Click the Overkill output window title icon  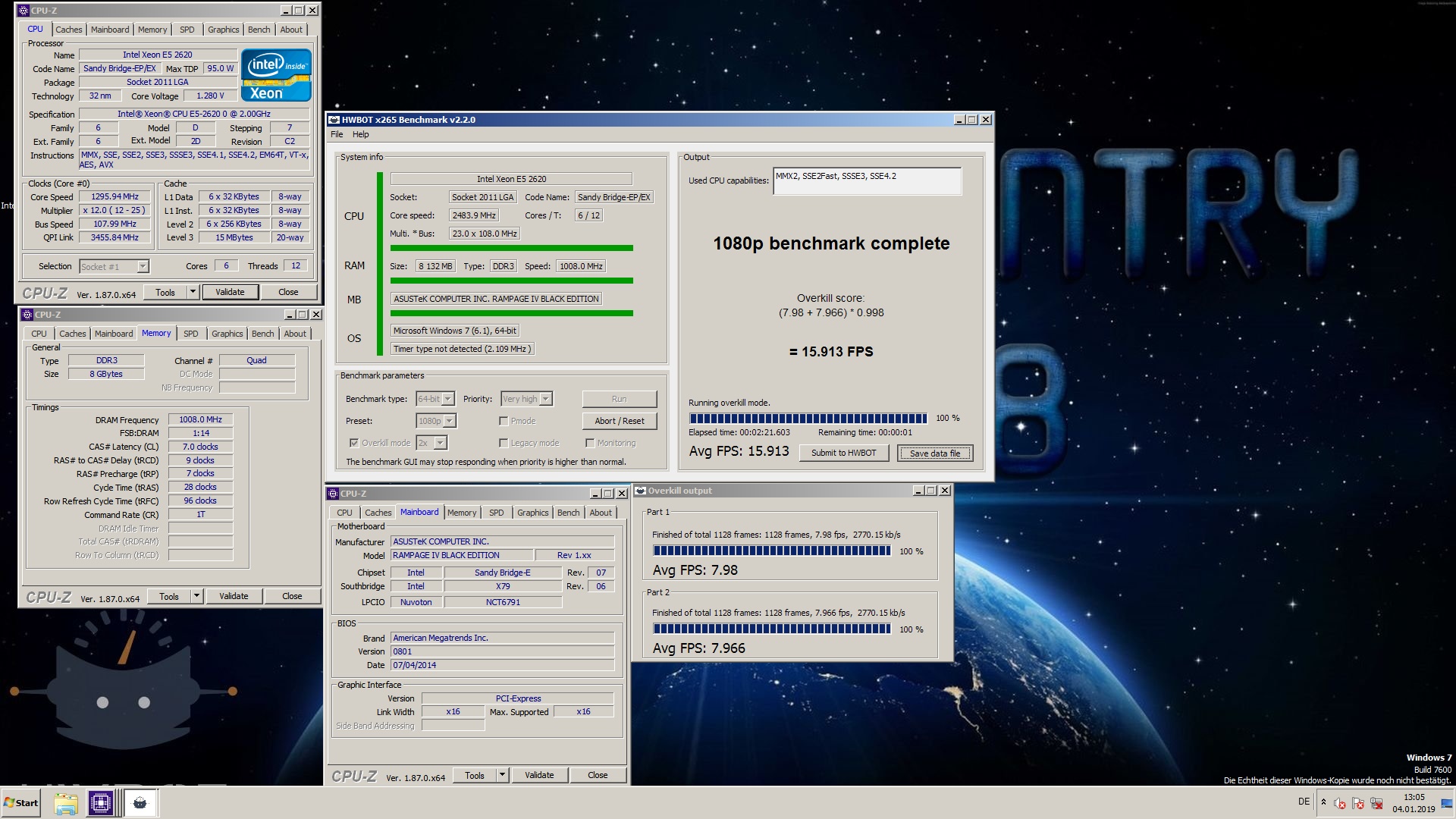point(640,491)
